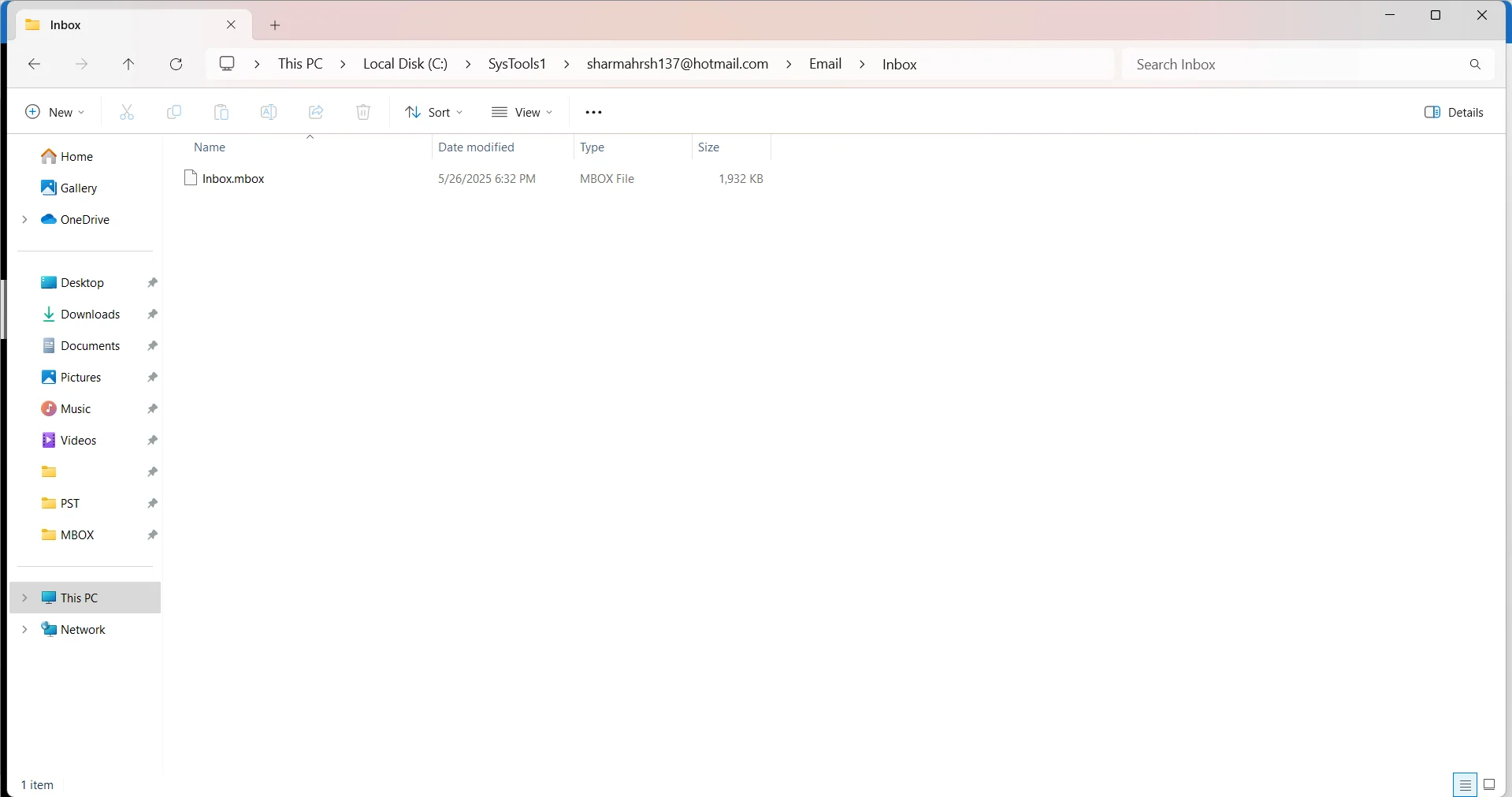Sort by the Date modified column
This screenshot has width=1512, height=797.
503,147
